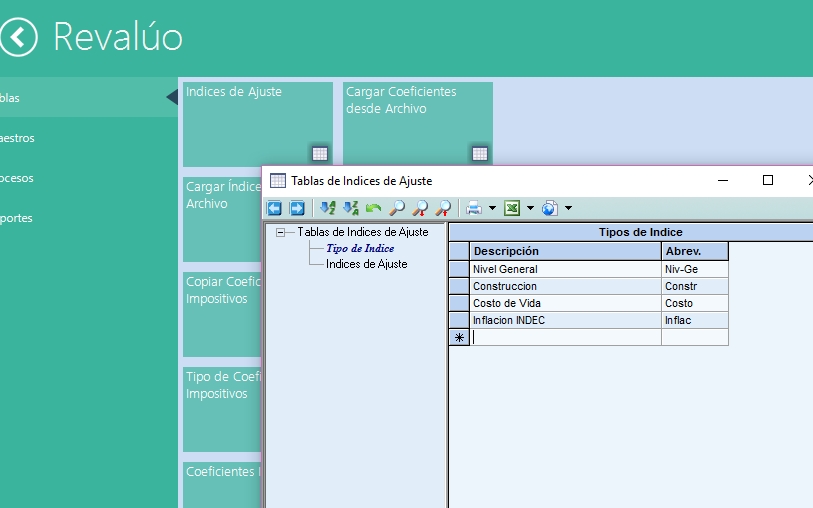
Task: Maximize the Tablas de Indices de Ajuste window
Action: (768, 180)
